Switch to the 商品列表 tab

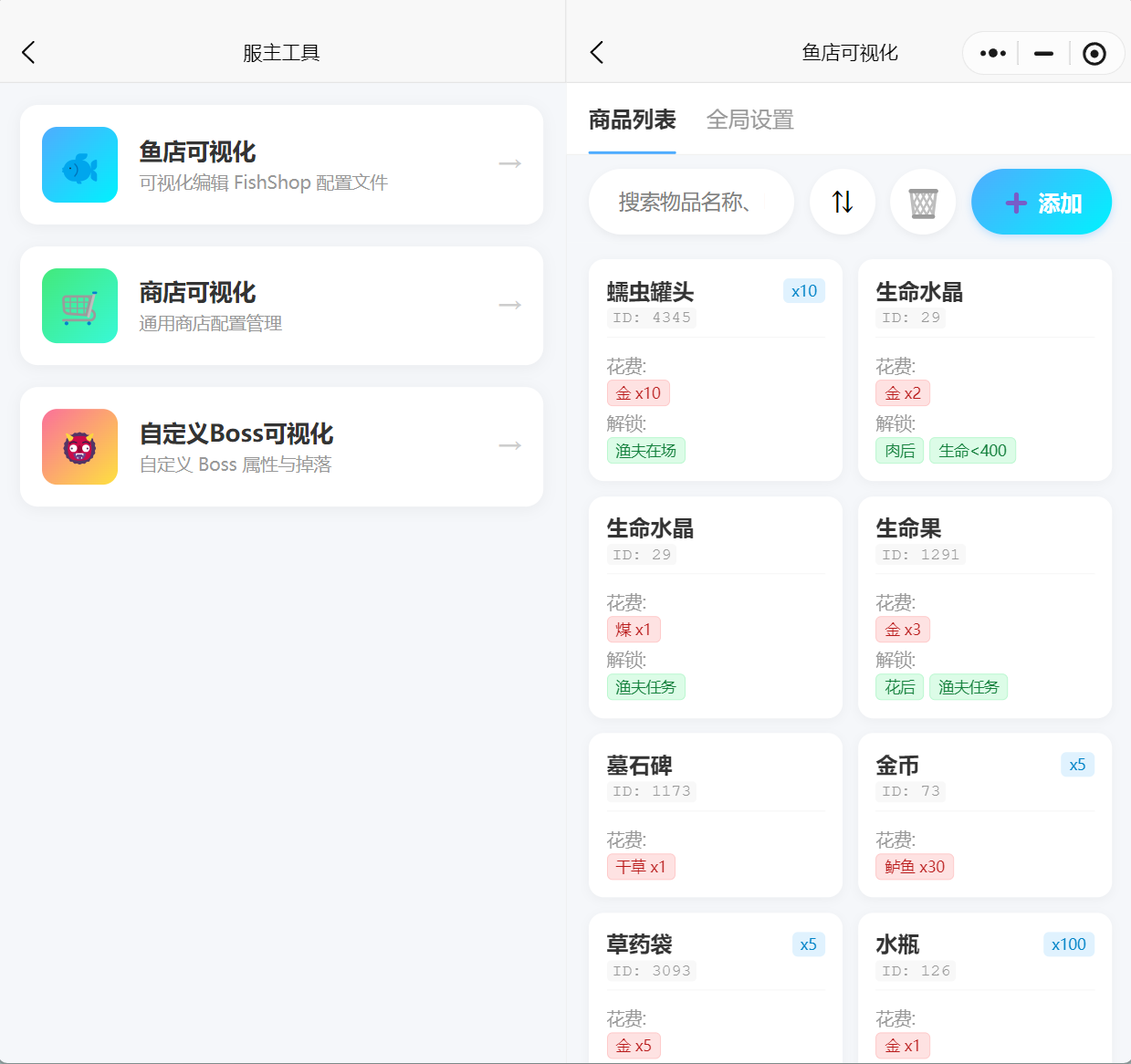tap(632, 120)
